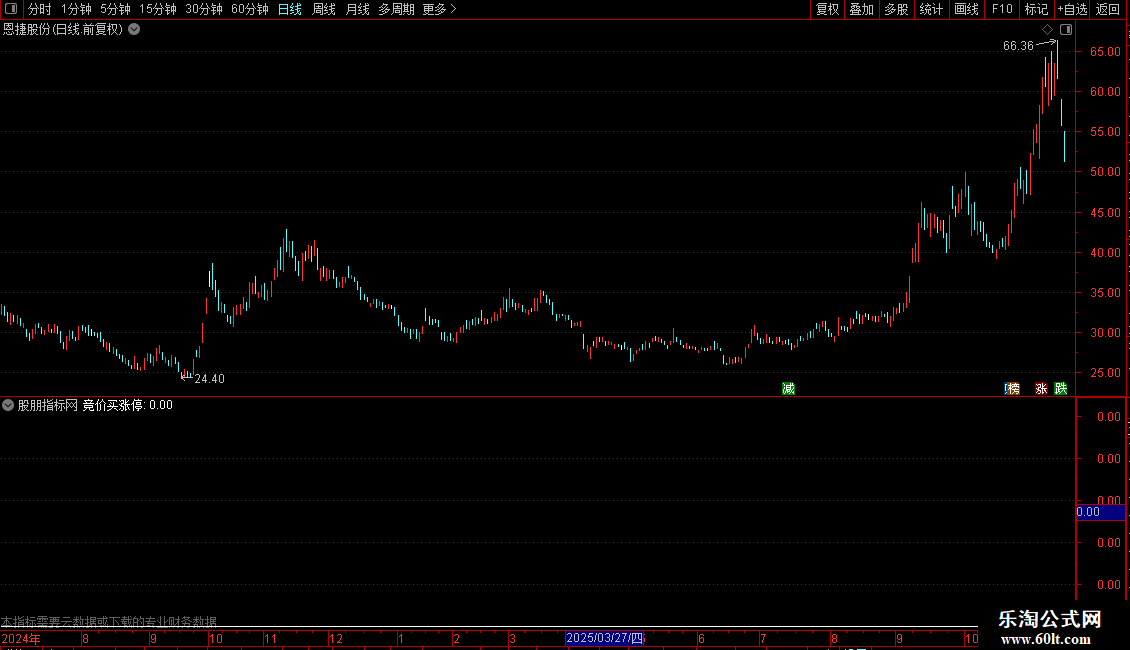
Task: Toggle the right info panel icon
Action: point(1066,30)
